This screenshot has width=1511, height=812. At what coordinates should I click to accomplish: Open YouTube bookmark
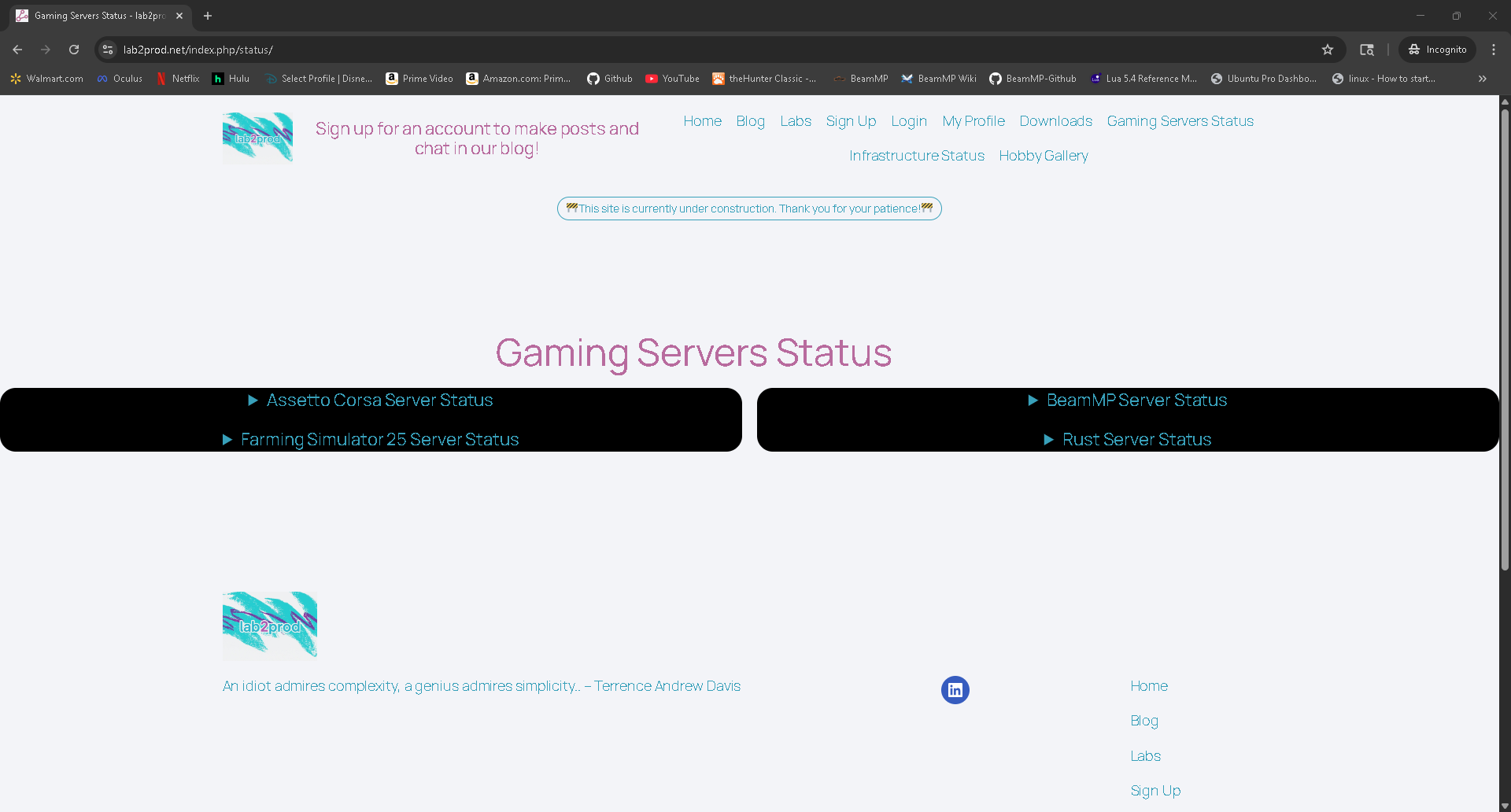673,79
